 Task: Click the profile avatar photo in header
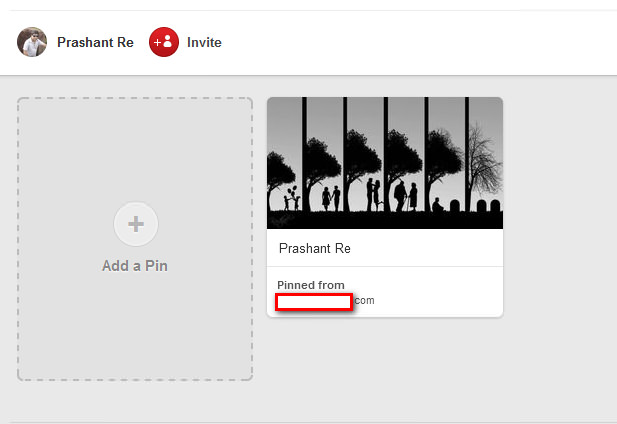click(x=32, y=42)
